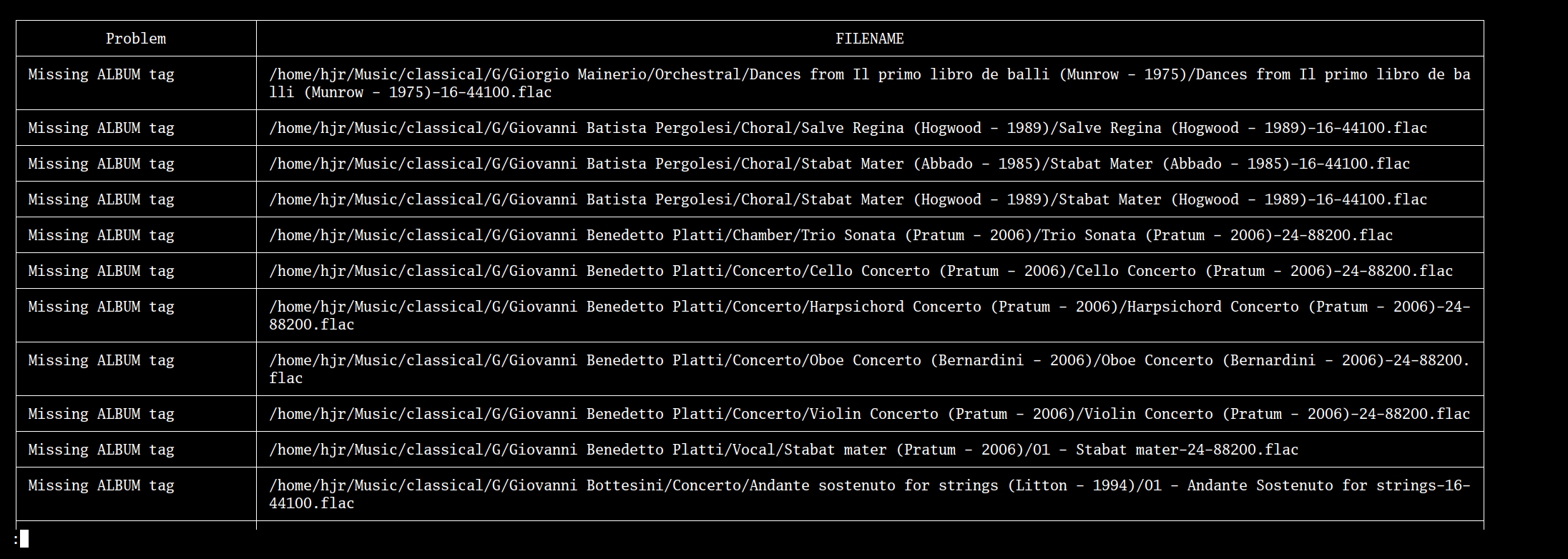Click the pager command prompt cursor
The width and height of the screenshot is (1568, 559).
[24, 539]
